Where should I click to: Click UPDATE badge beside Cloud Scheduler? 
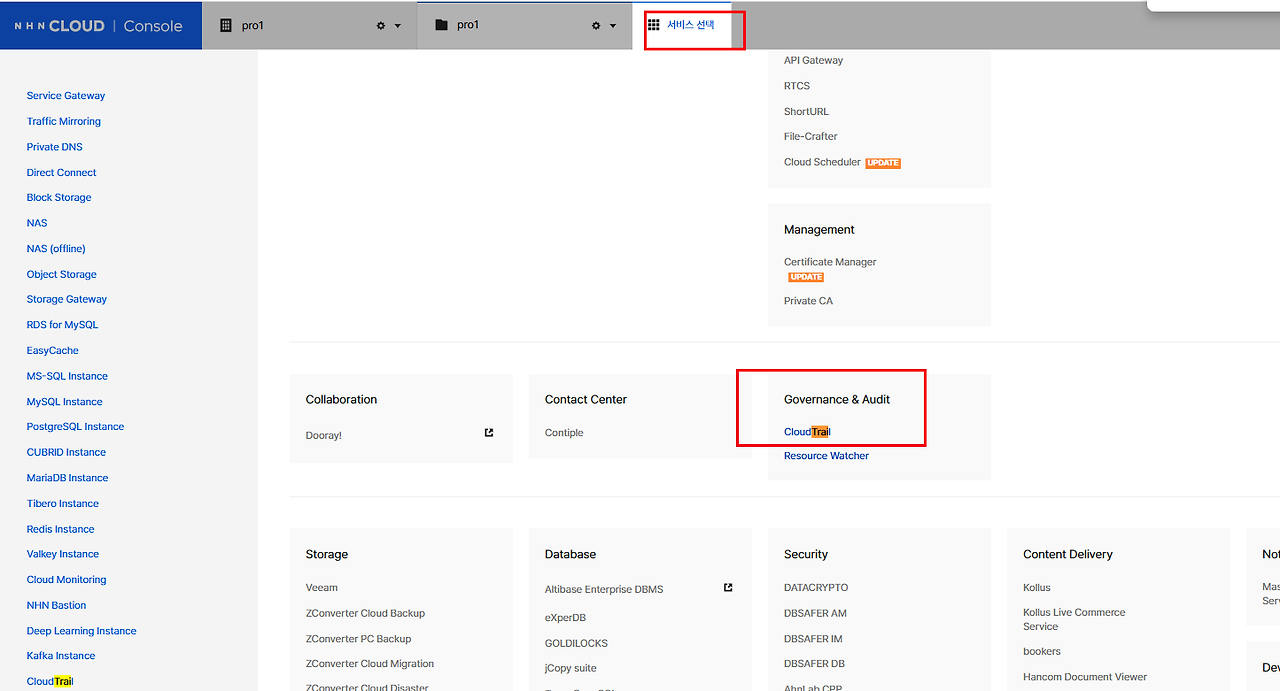pyautogui.click(x=883, y=163)
